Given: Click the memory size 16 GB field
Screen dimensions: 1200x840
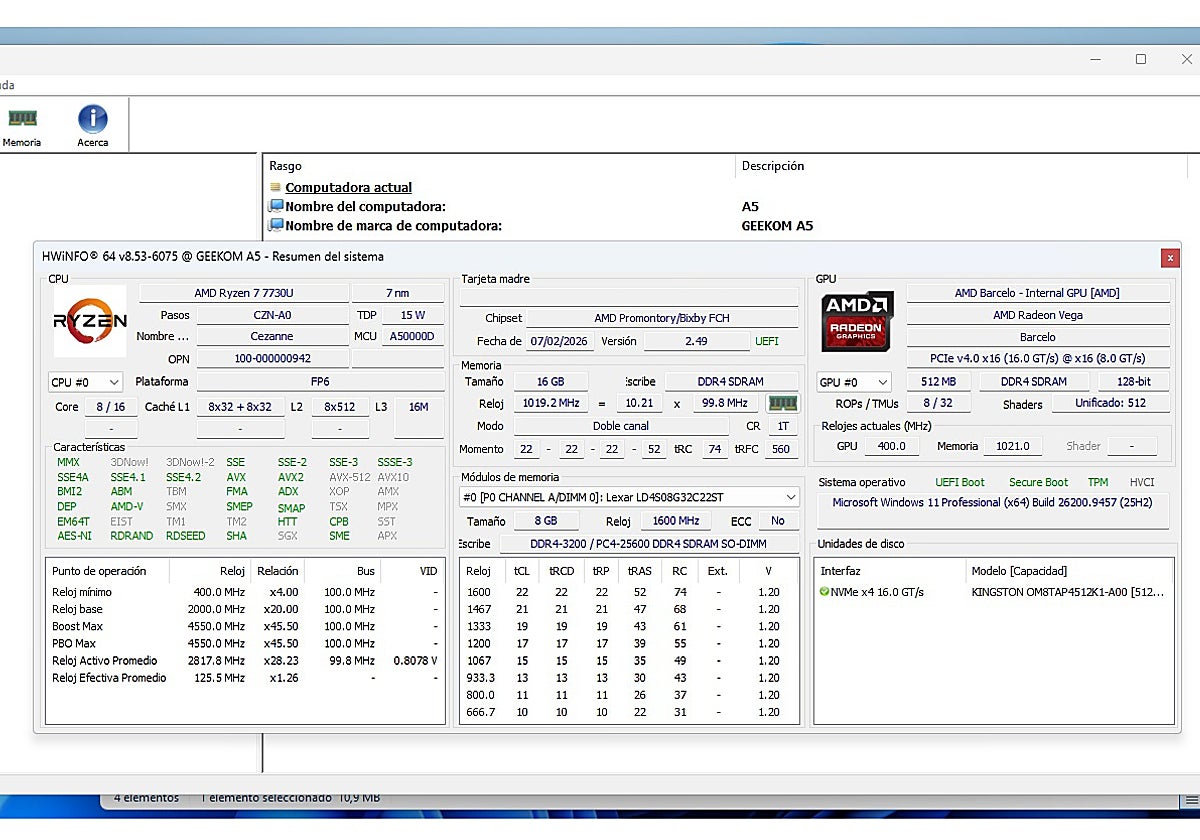Looking at the screenshot, I should click(550, 381).
